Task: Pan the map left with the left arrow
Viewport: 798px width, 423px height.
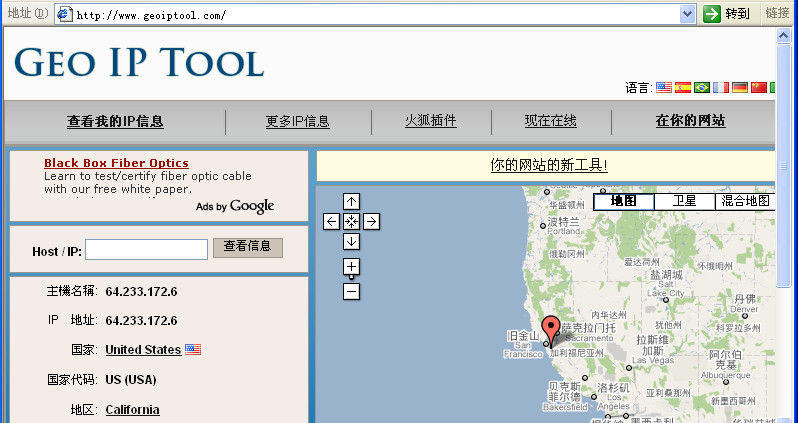Action: click(x=331, y=221)
